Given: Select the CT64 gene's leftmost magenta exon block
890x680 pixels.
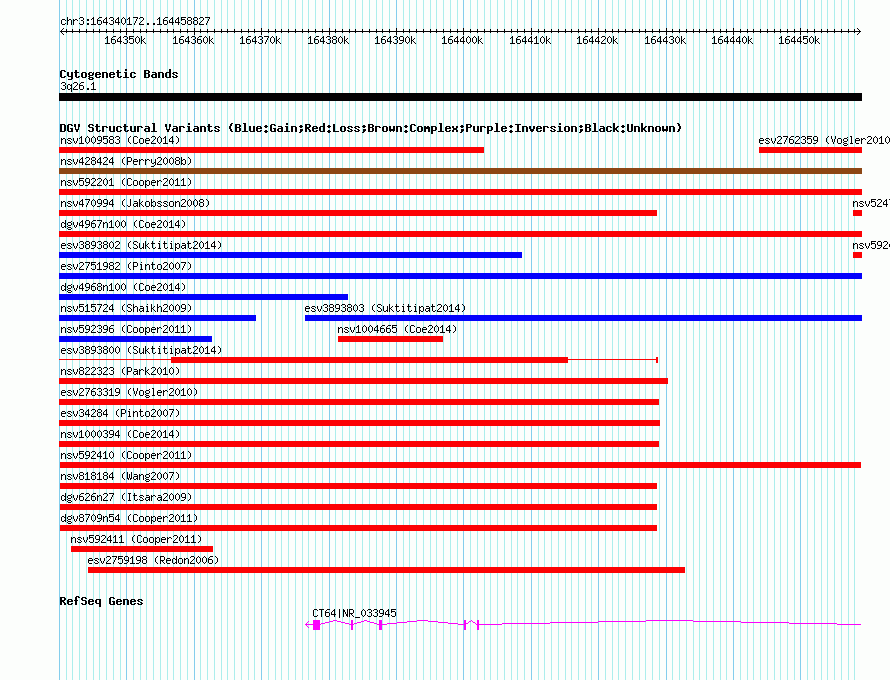Looking at the screenshot, I should point(317,625).
